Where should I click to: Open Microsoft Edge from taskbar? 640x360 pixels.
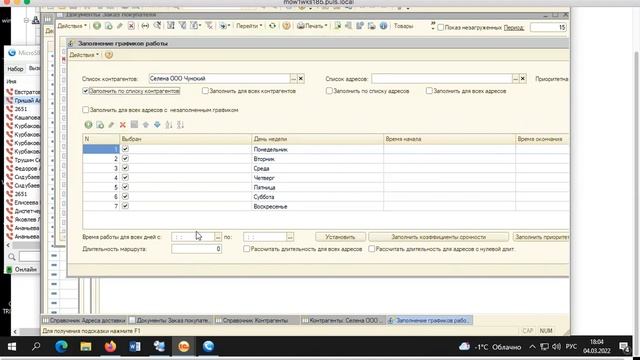point(61,347)
